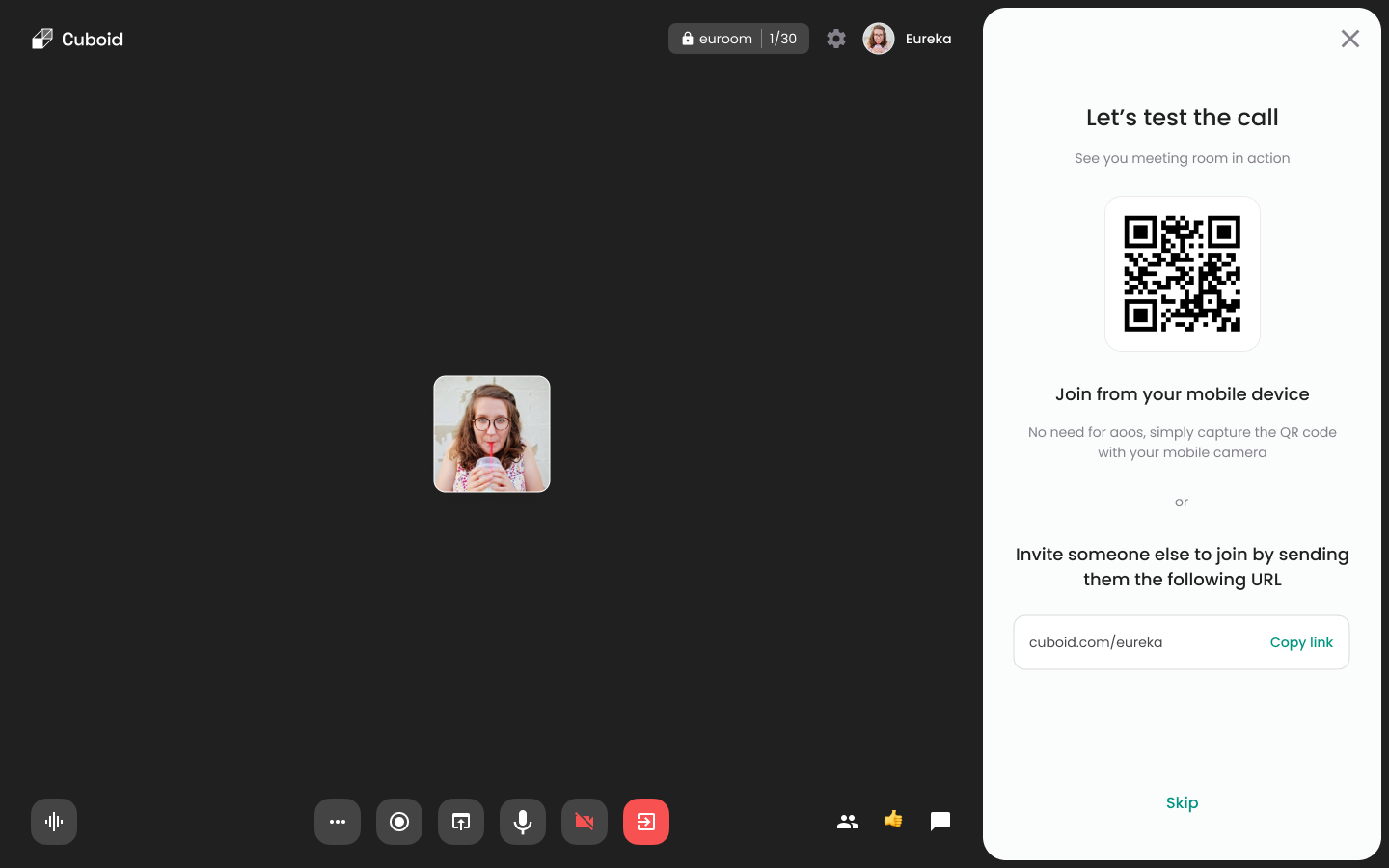Start recording the meeting
The image size is (1389, 868).
399,822
